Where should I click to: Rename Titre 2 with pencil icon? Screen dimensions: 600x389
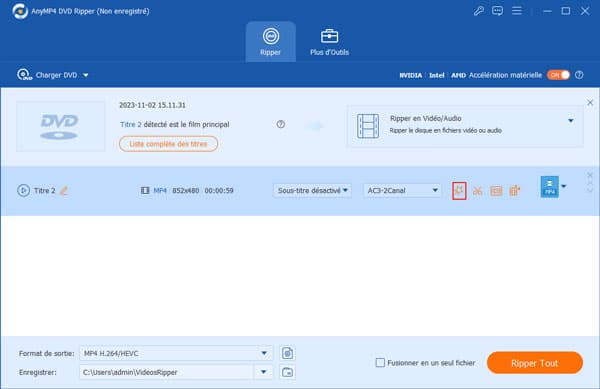[64, 190]
